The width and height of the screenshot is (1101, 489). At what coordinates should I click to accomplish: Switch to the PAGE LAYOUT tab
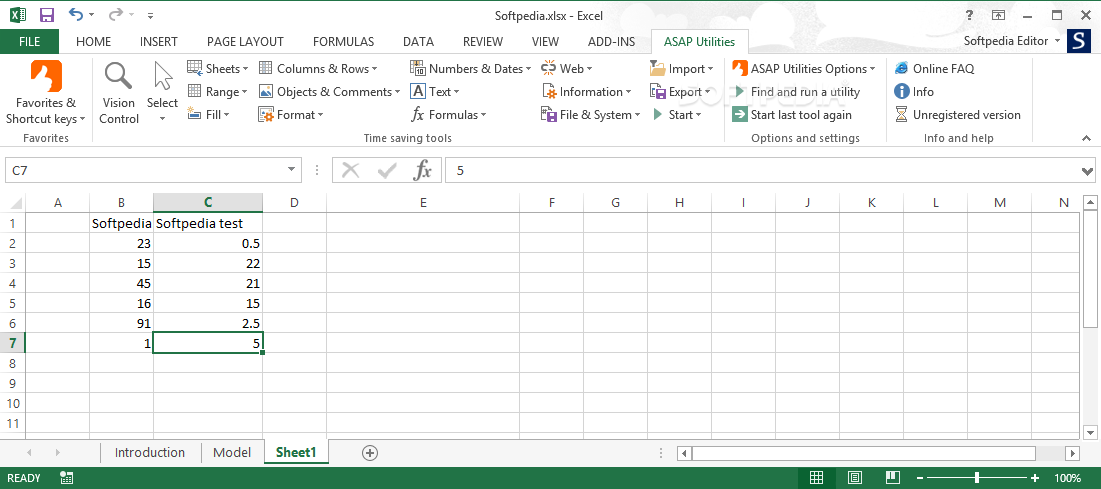(x=245, y=41)
